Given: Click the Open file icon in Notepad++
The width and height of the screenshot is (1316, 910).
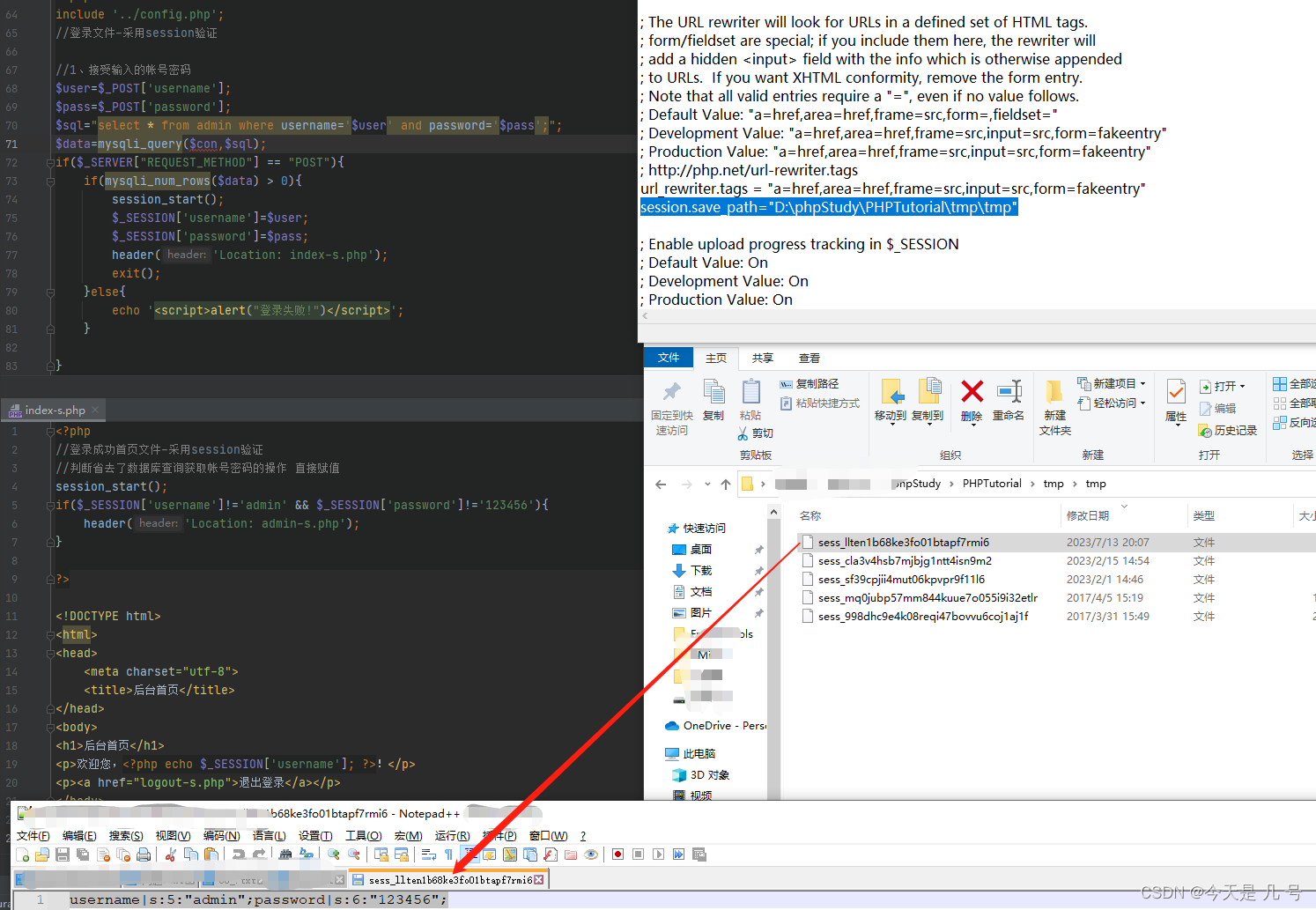Looking at the screenshot, I should click(41, 855).
